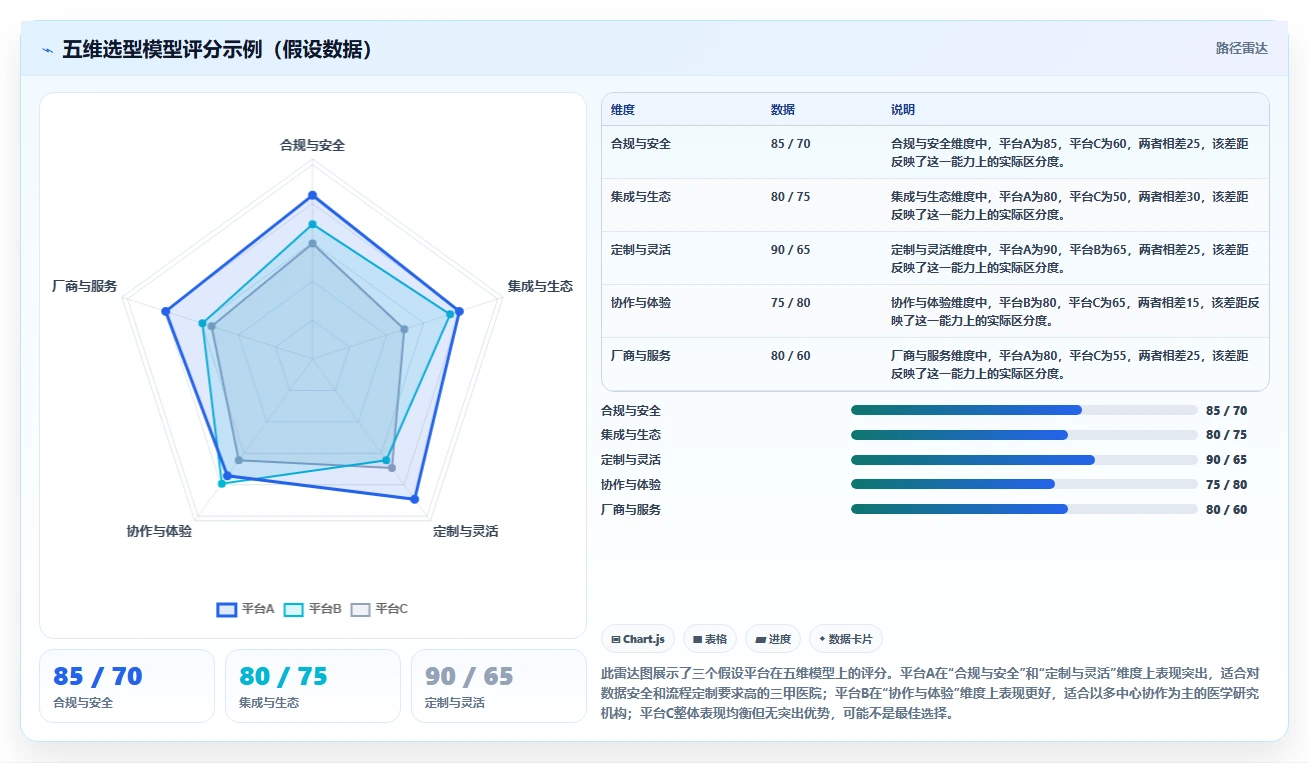The image size is (1309, 763).
Task: Click the 合规与安全 radar axis label
Action: [312, 145]
